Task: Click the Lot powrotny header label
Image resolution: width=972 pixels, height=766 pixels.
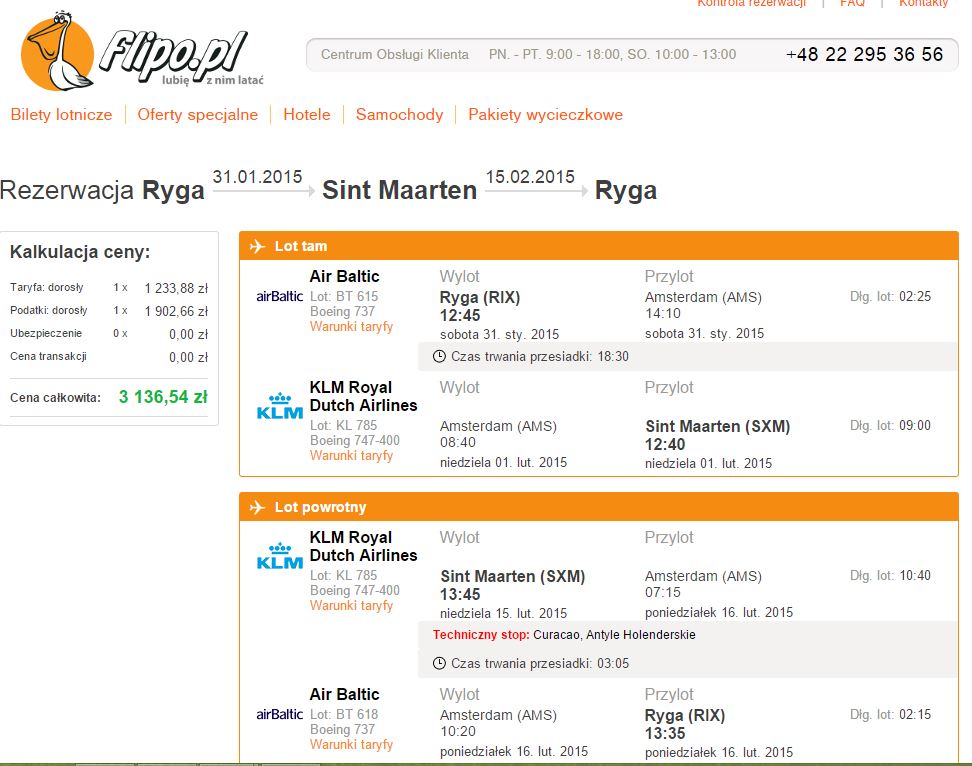Action: point(320,508)
